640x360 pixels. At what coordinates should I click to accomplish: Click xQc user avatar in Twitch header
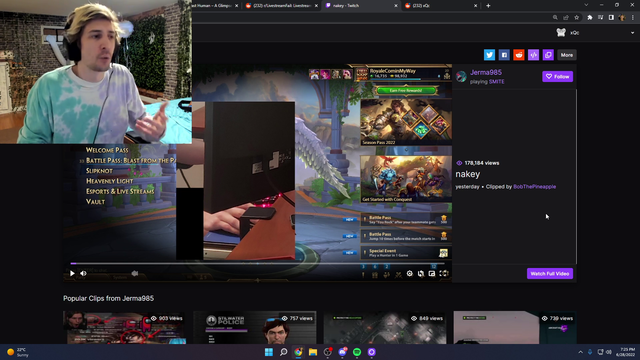point(561,33)
